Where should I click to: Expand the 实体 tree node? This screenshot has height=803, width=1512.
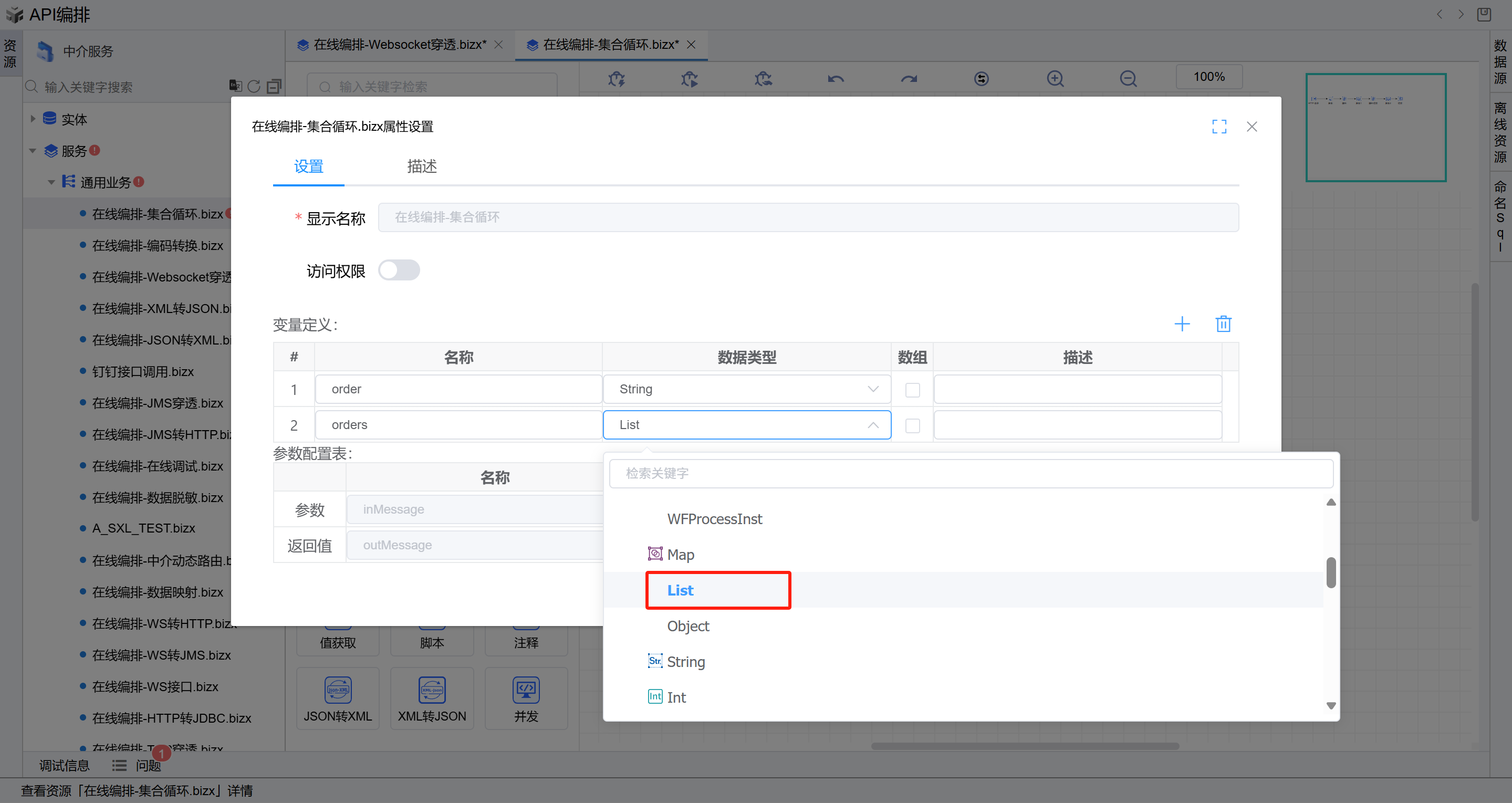pos(34,119)
